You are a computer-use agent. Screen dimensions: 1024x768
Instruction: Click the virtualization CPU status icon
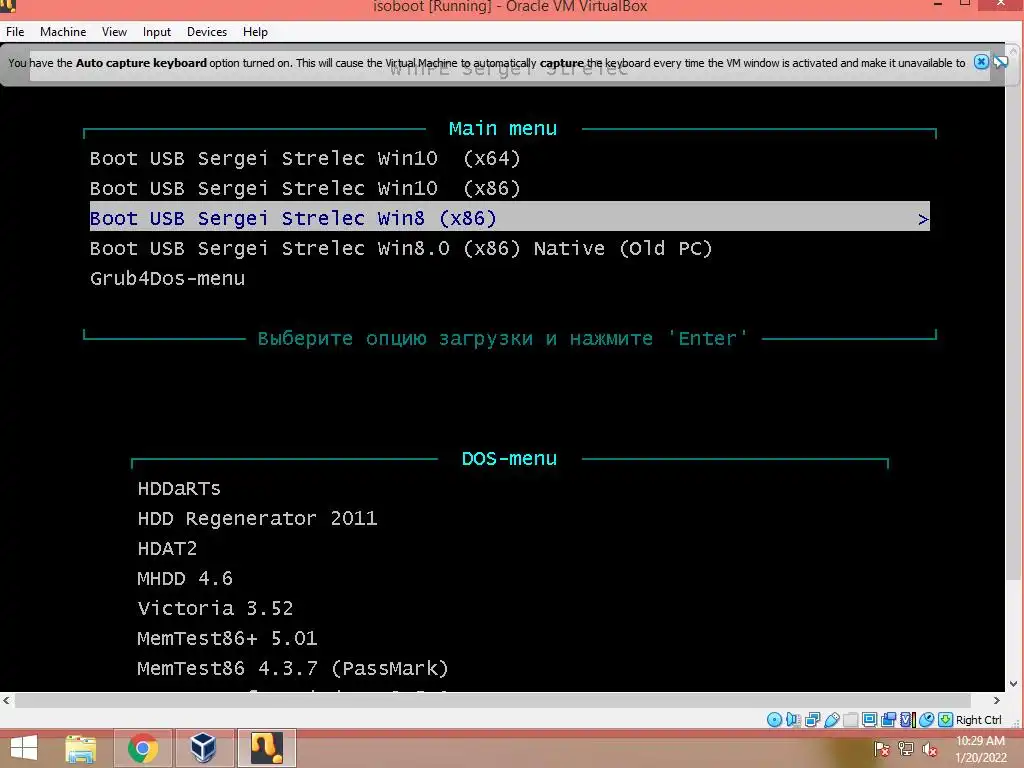click(x=908, y=720)
